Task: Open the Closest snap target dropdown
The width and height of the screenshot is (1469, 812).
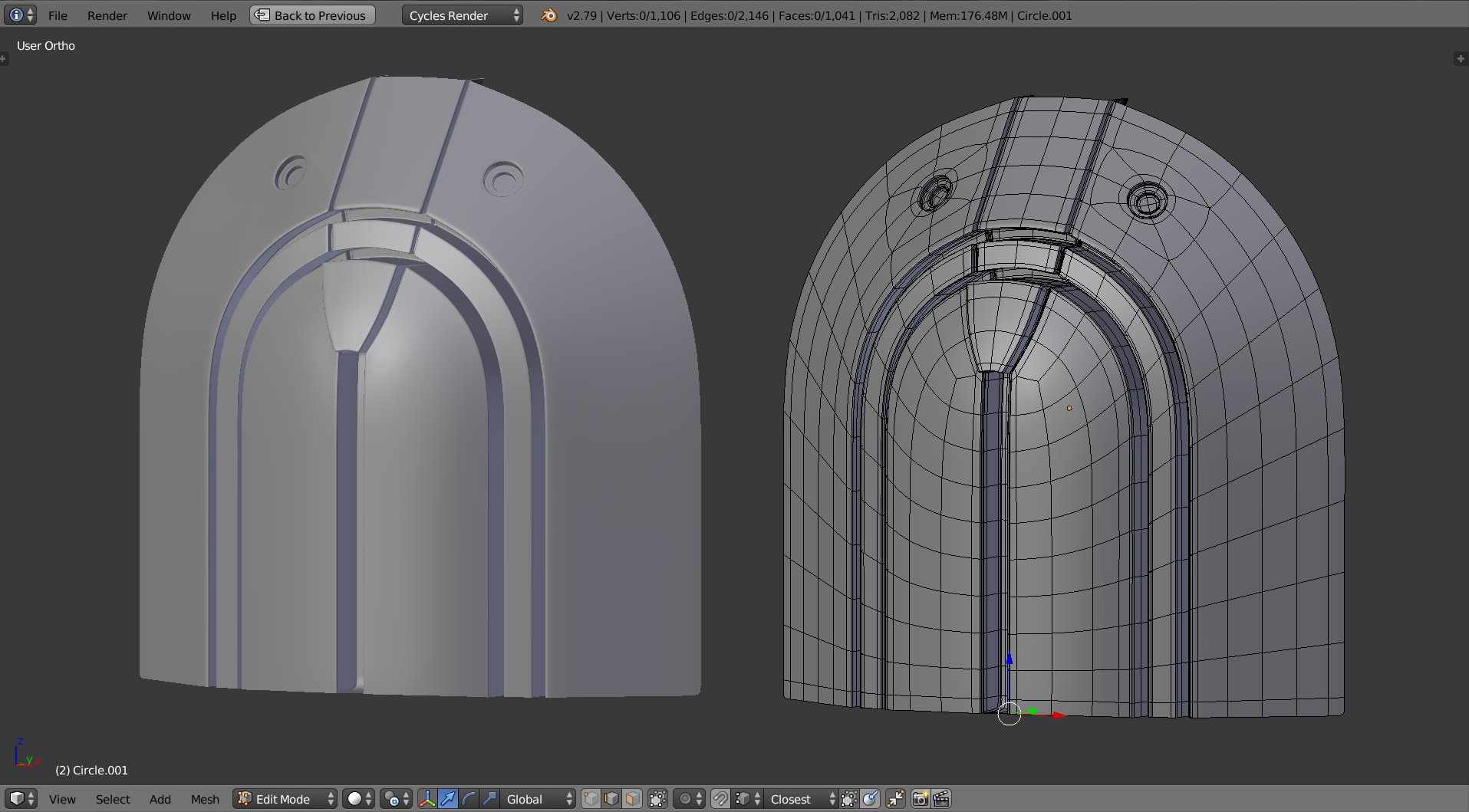Action: (801, 799)
